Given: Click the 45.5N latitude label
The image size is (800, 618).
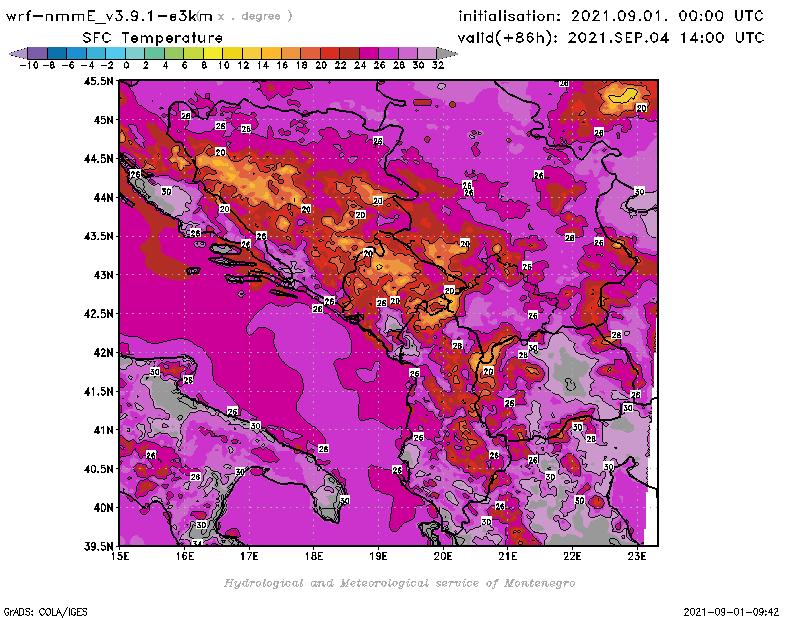Looking at the screenshot, I should [98, 81].
